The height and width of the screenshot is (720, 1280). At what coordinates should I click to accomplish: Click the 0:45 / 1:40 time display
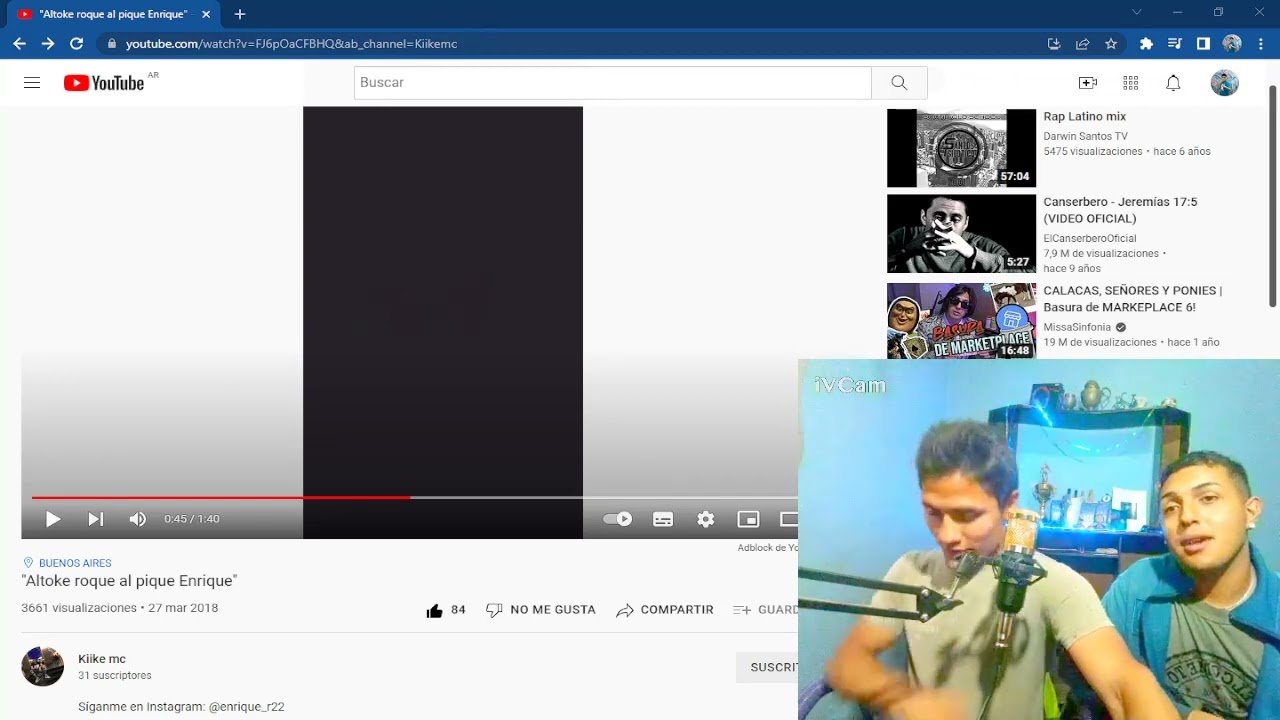[192, 519]
